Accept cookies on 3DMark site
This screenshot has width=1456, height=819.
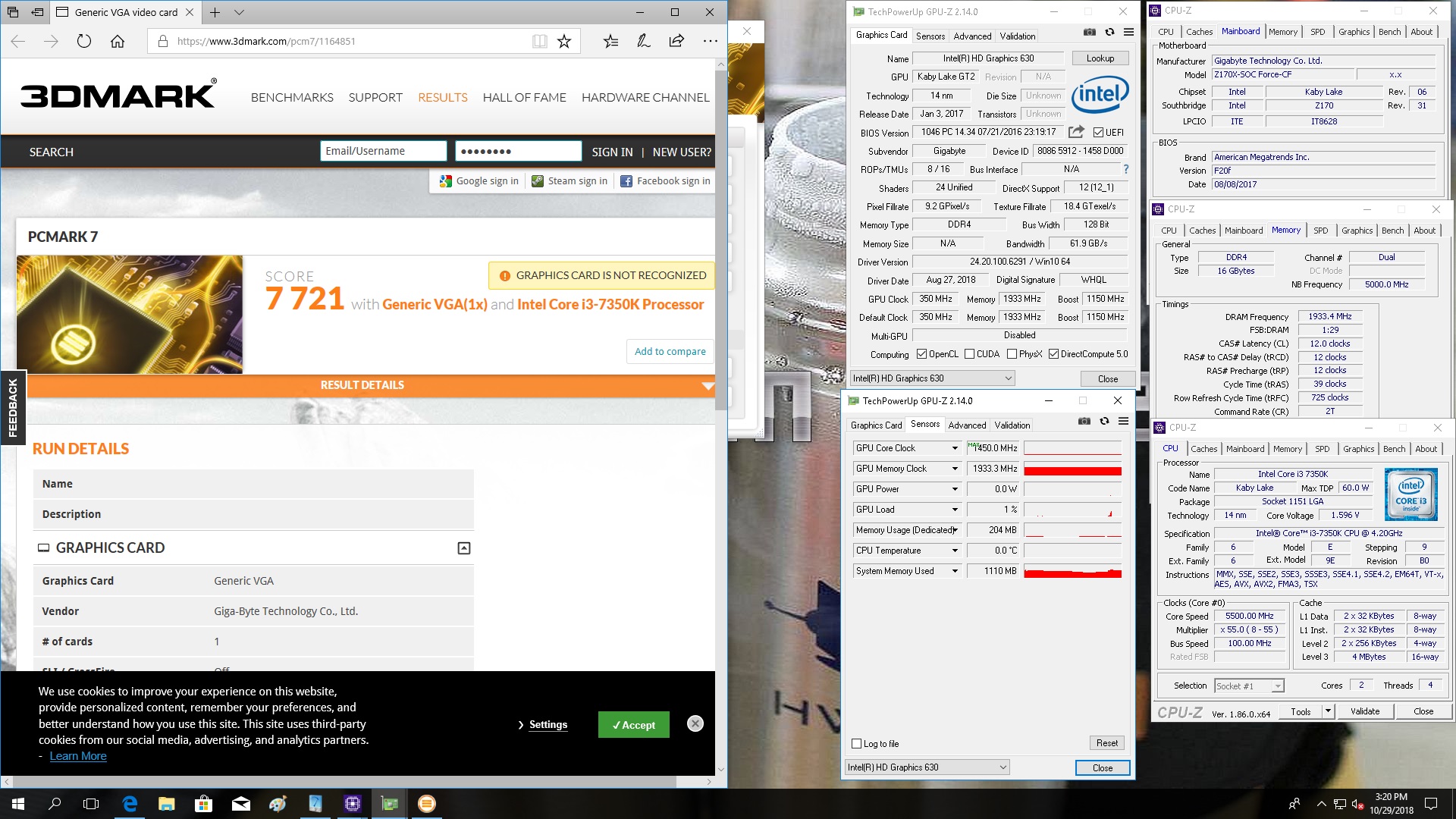634,725
